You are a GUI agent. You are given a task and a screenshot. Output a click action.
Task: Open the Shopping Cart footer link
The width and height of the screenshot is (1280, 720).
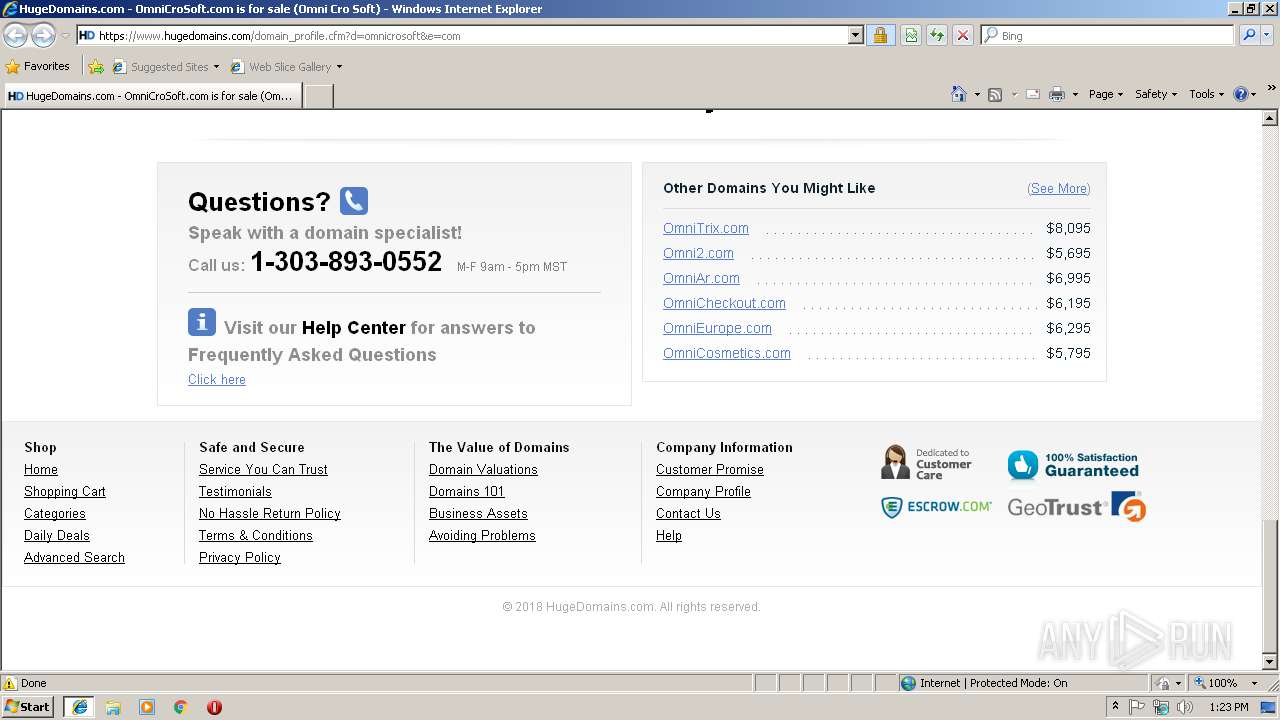point(65,491)
